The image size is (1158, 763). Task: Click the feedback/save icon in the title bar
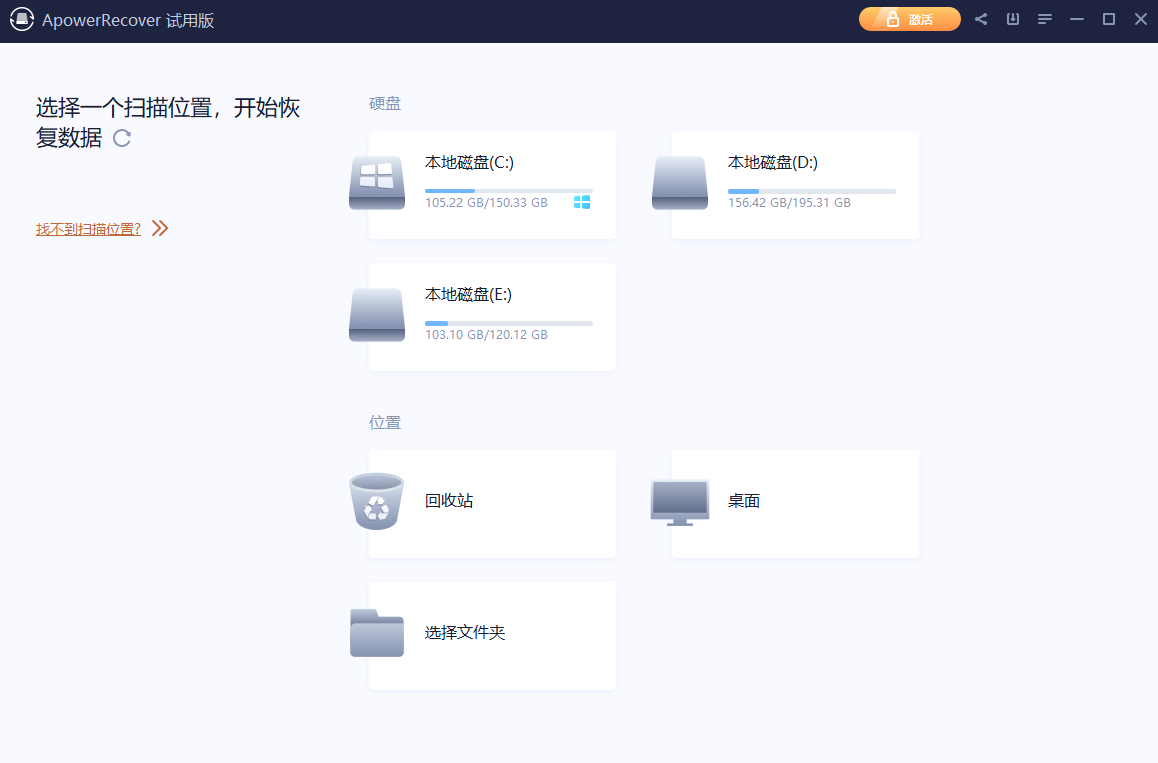click(1012, 18)
